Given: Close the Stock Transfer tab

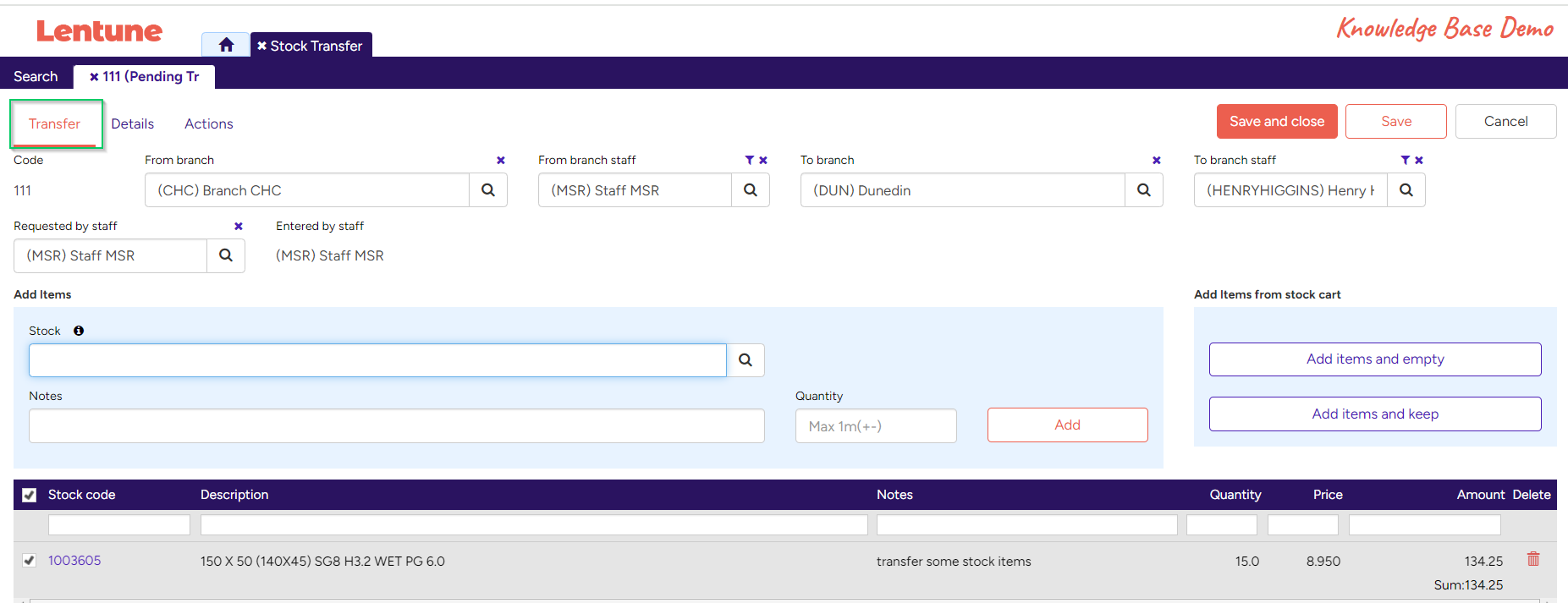Looking at the screenshot, I should 262,46.
